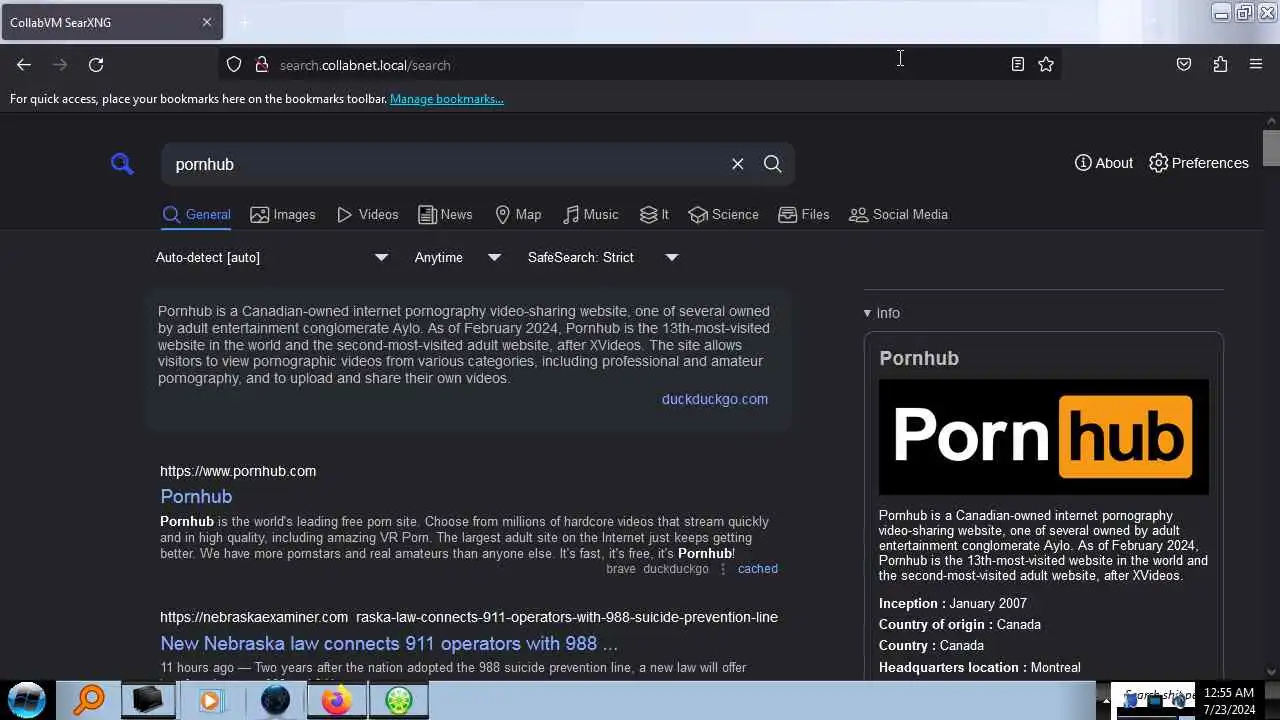Open the extensions puzzle icon

(1220, 65)
